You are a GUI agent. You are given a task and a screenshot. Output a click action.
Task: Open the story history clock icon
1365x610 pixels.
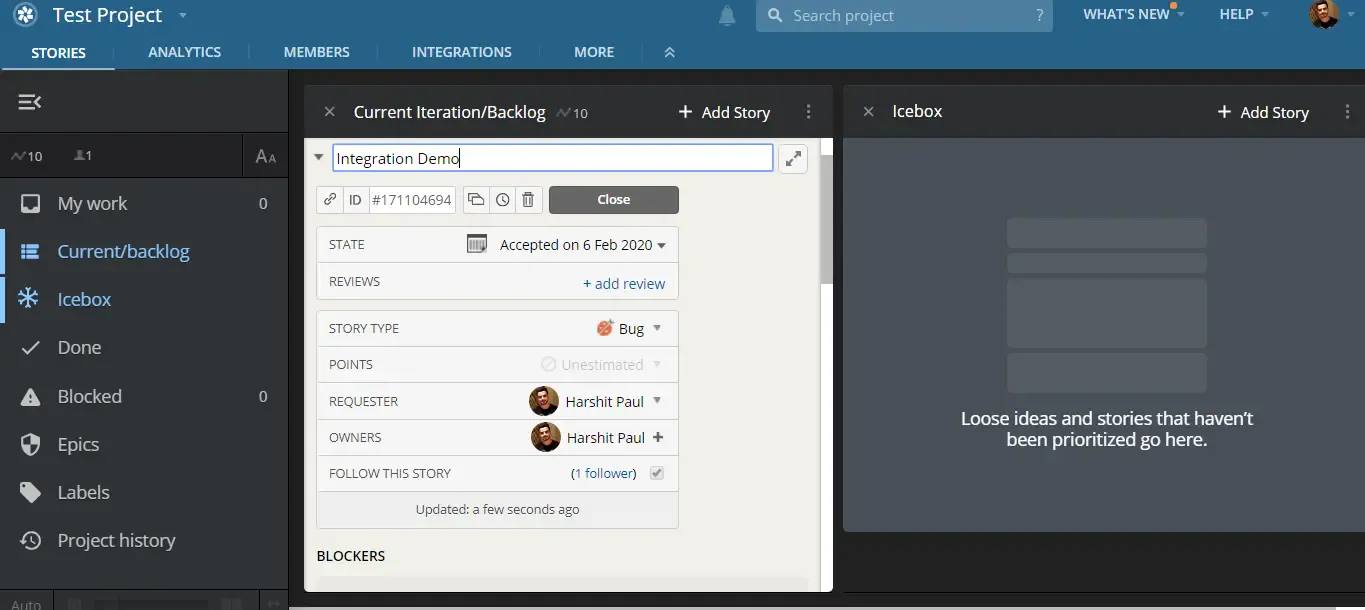502,199
